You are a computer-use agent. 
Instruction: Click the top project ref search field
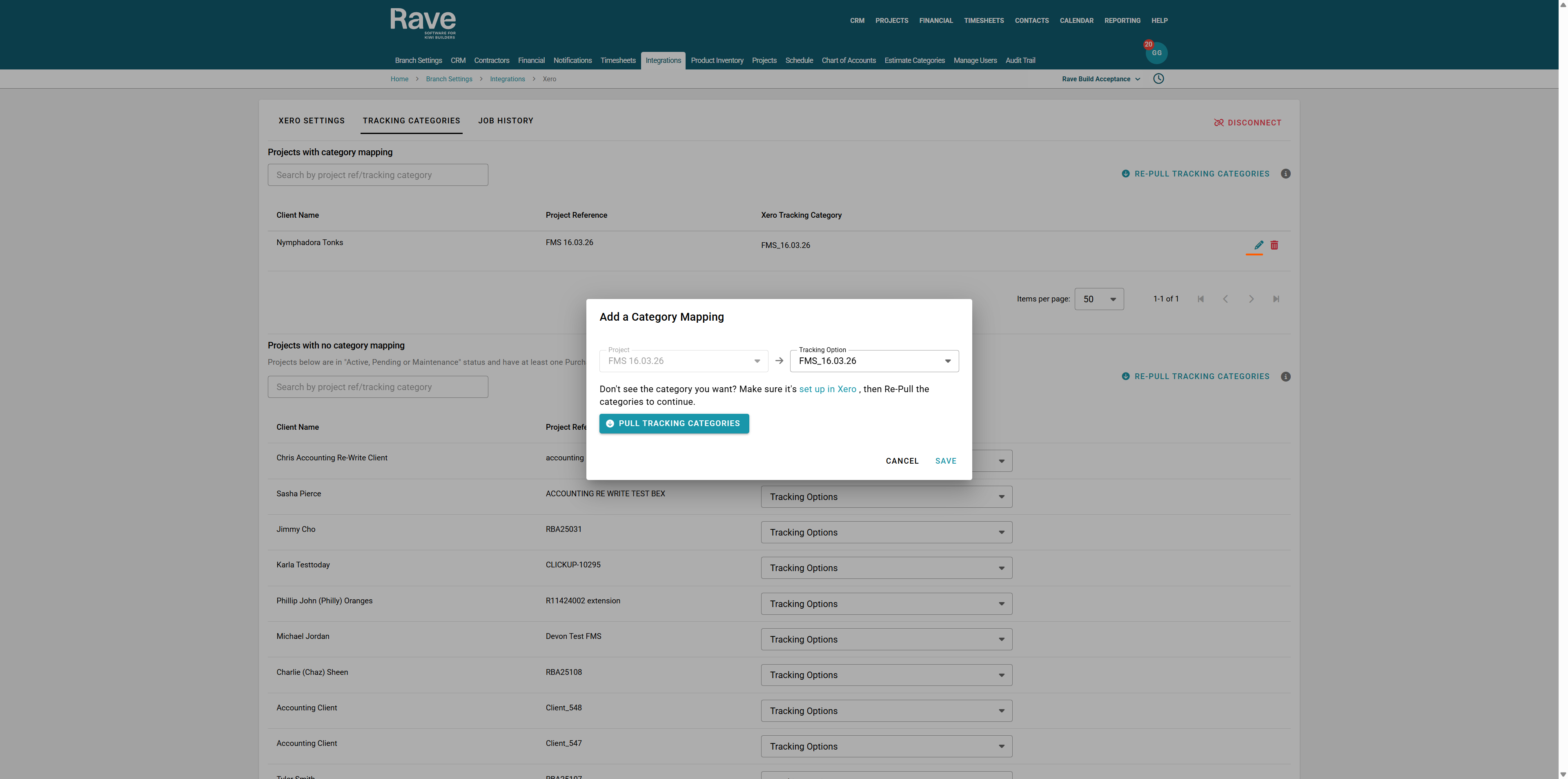click(x=377, y=175)
